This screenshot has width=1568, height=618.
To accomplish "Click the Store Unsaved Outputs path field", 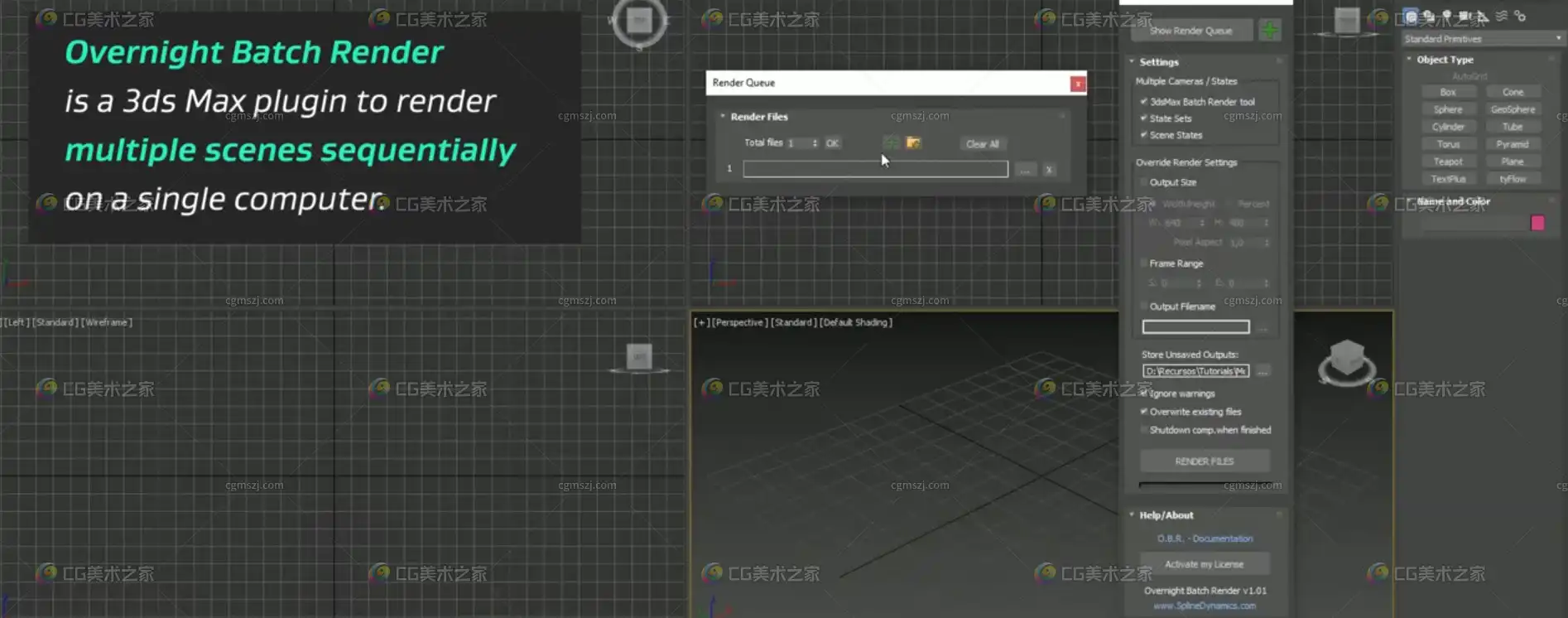I will [1195, 372].
